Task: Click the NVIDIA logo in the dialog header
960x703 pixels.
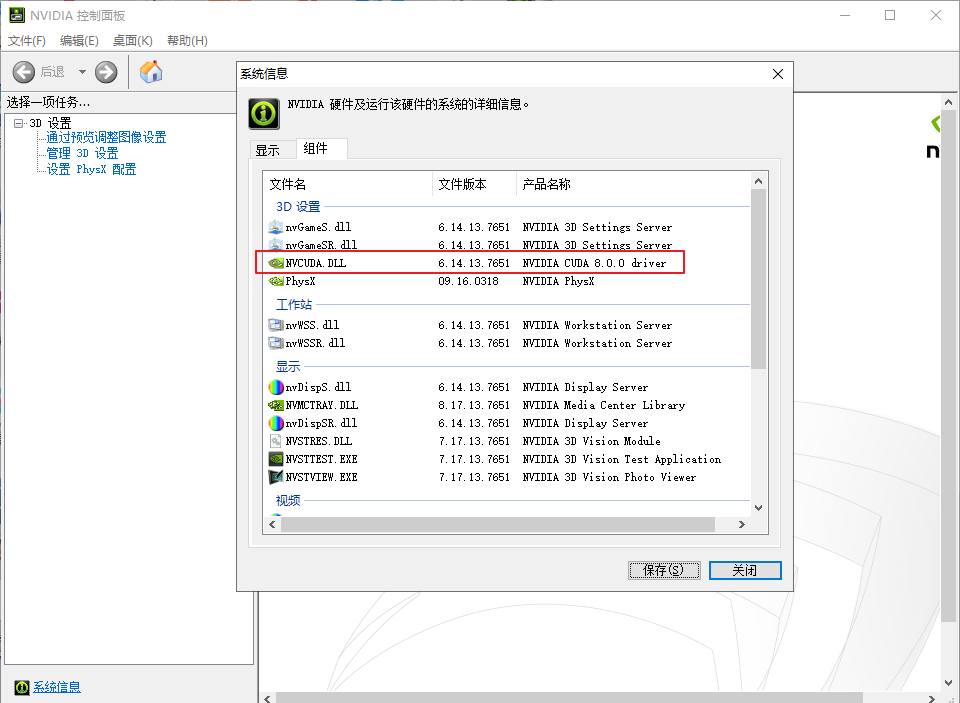Action: point(263,113)
